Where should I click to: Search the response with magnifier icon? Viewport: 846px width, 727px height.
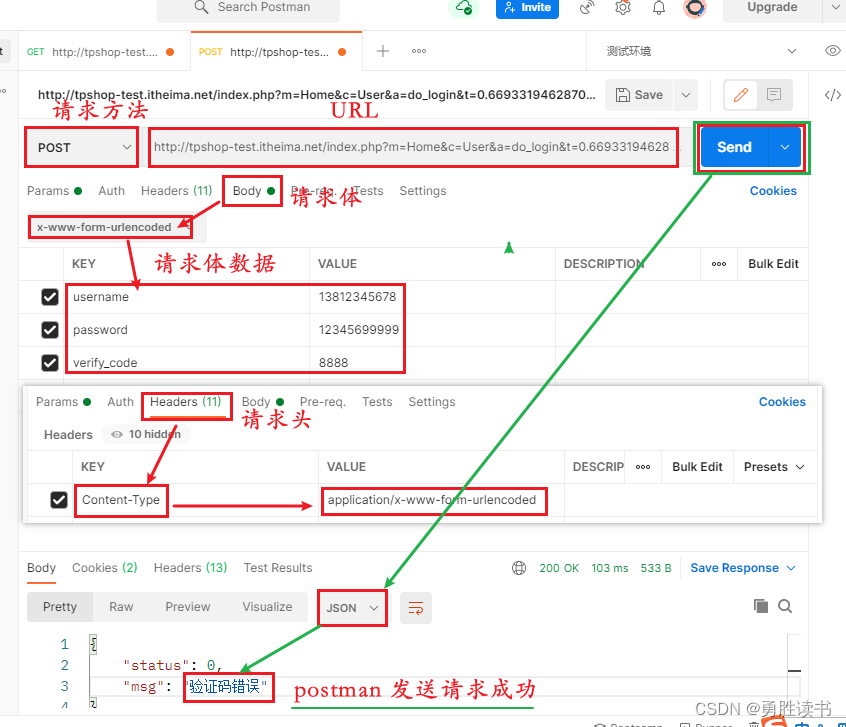pyautogui.click(x=785, y=606)
